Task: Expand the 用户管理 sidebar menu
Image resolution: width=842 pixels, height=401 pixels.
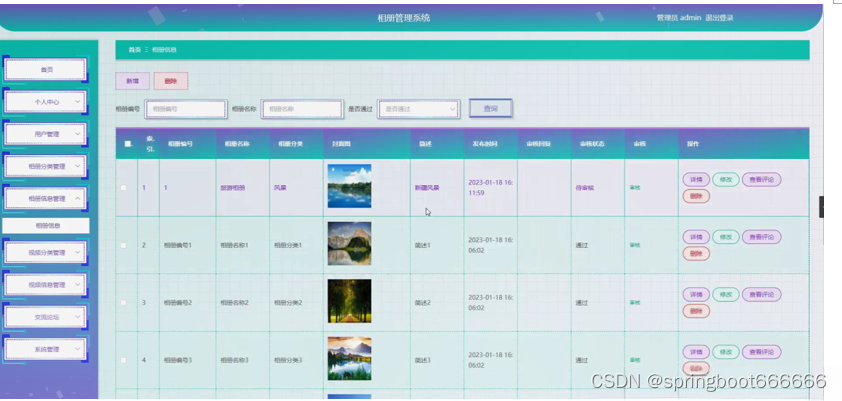Action: click(x=46, y=134)
